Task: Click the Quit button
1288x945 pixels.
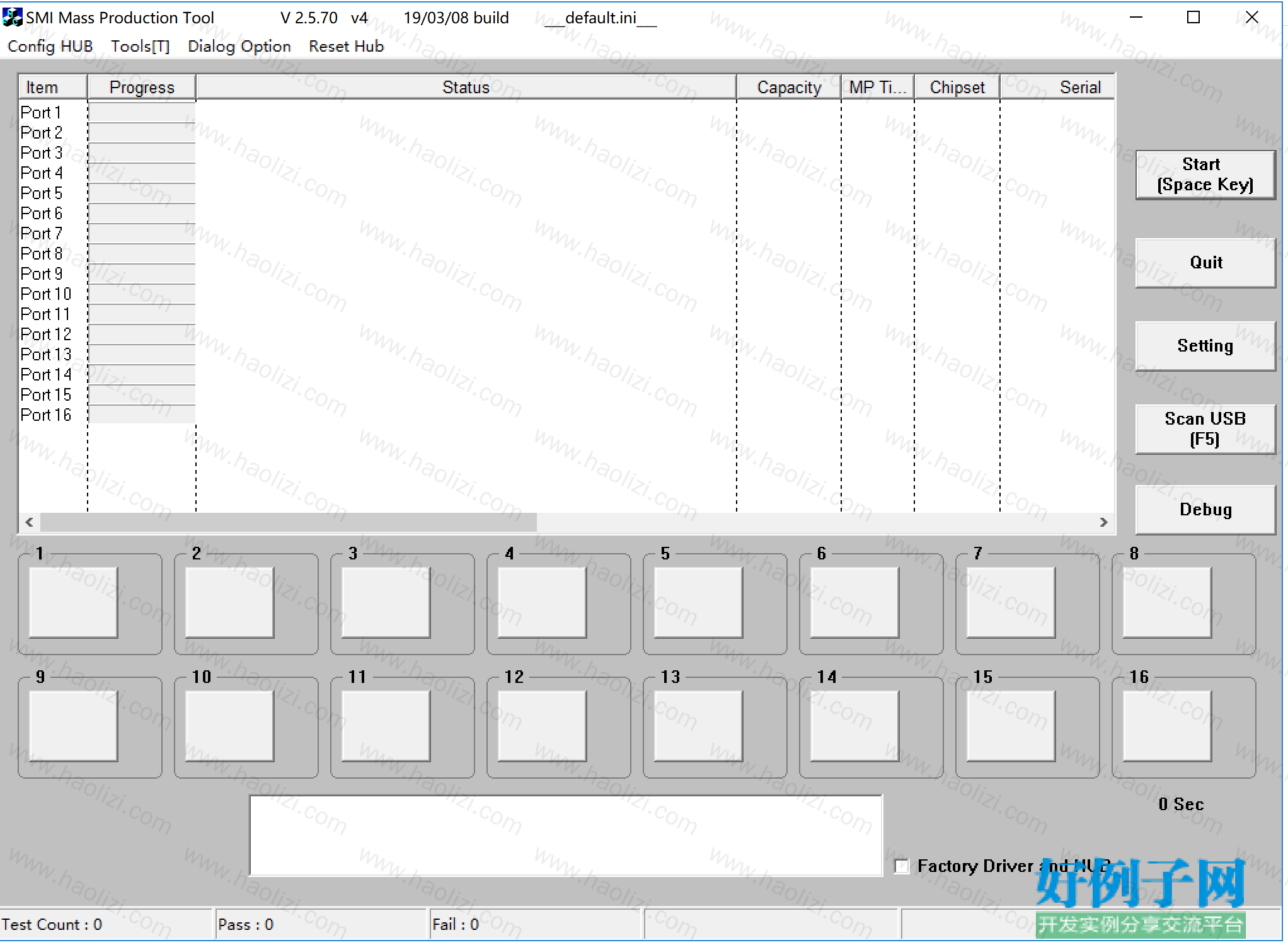Action: tap(1205, 262)
